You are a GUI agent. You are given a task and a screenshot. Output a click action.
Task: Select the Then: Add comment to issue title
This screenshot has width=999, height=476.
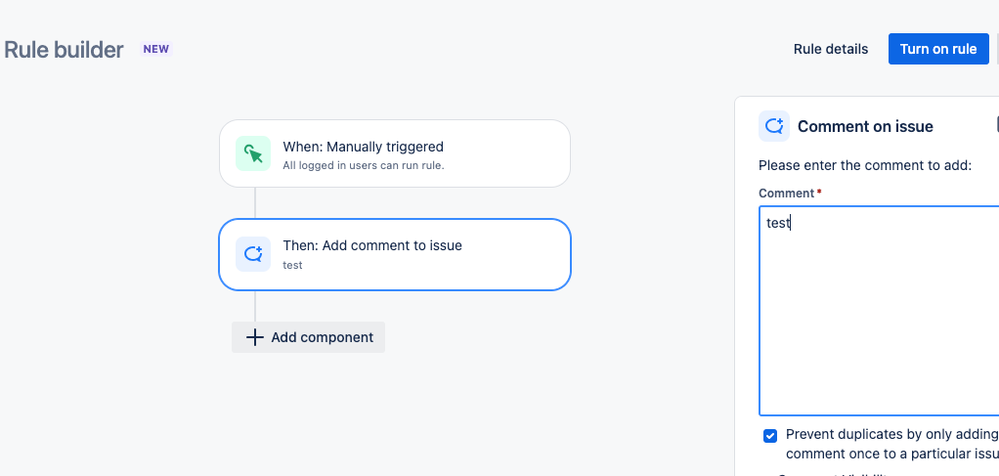click(x=373, y=245)
